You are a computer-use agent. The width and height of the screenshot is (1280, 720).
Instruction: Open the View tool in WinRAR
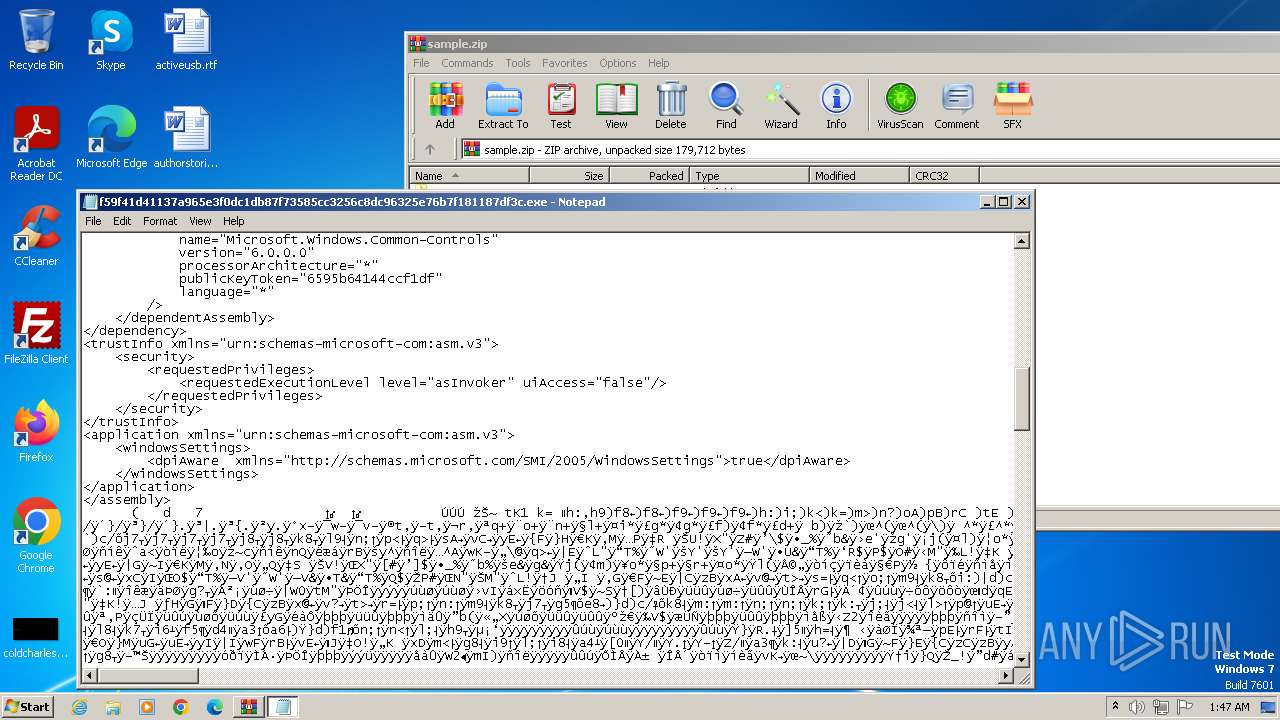616,106
